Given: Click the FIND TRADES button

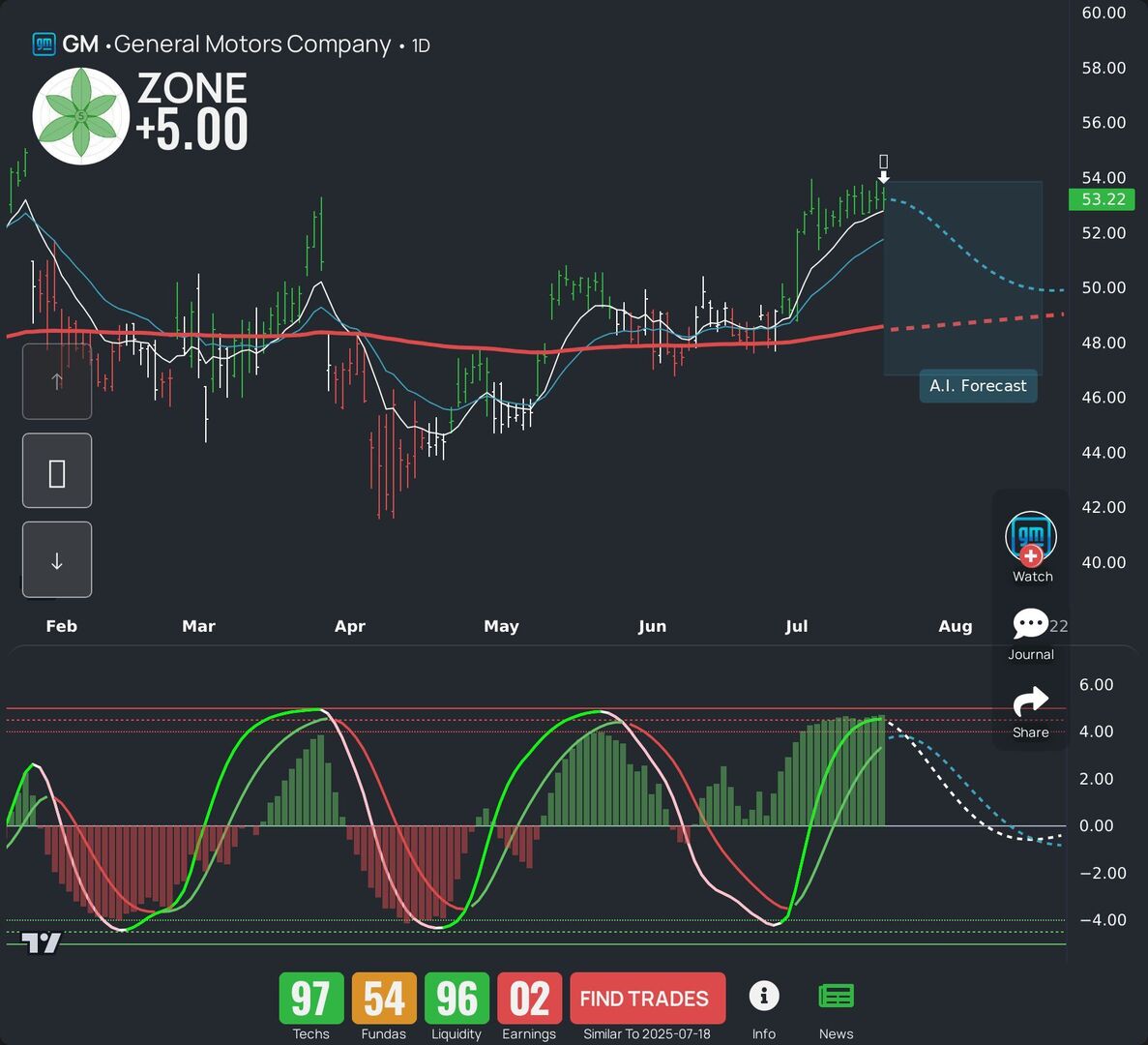Looking at the screenshot, I should pos(647,999).
